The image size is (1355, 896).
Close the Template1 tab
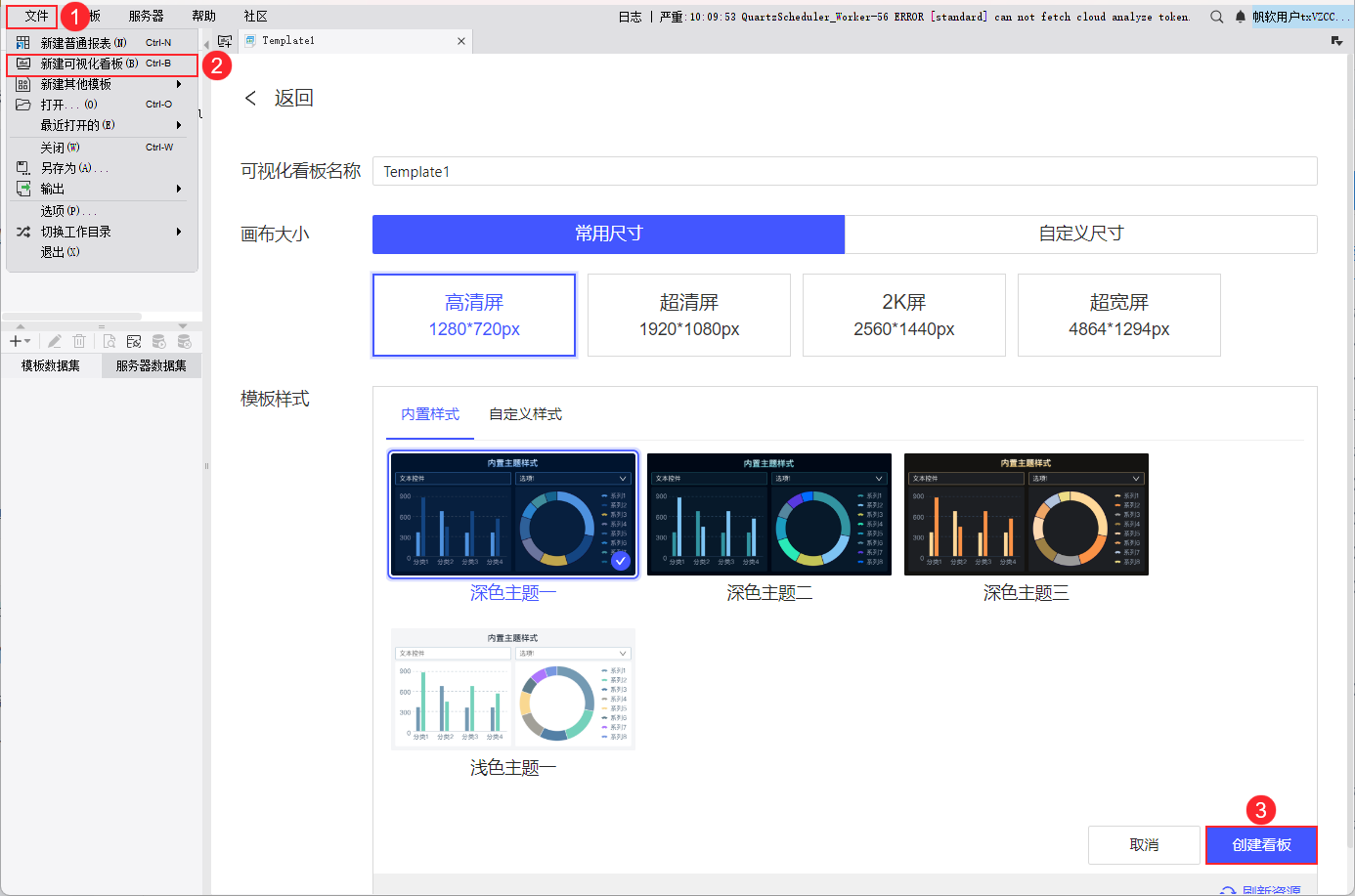point(461,41)
